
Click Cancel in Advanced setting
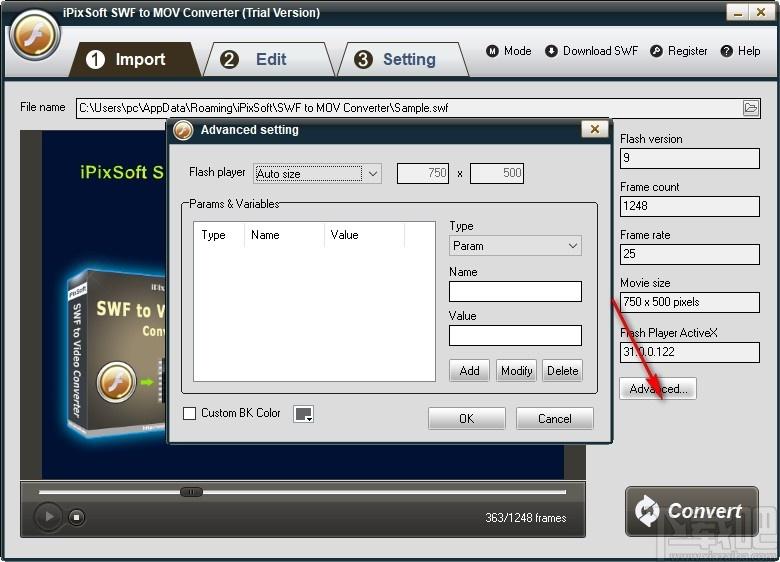click(x=555, y=418)
